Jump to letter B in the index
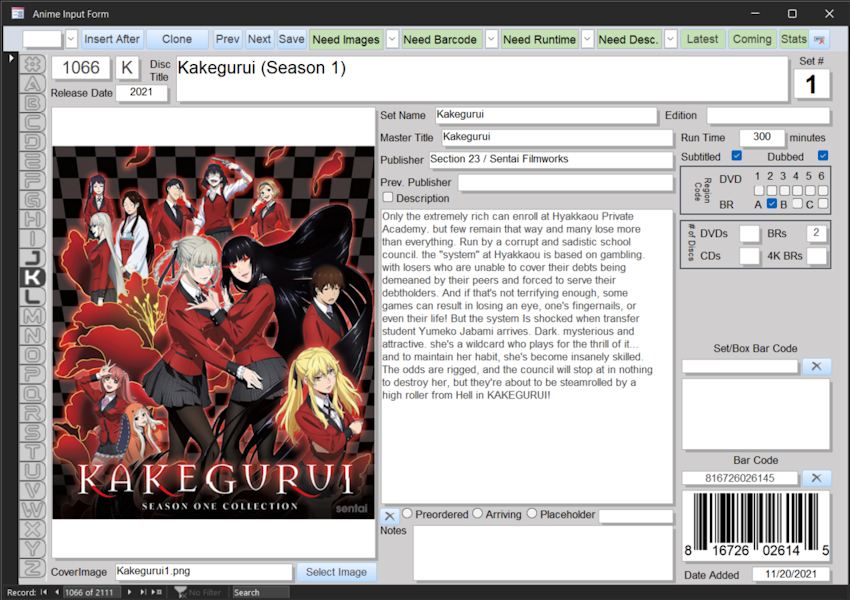Screen dimensions: 850x600 32,103
